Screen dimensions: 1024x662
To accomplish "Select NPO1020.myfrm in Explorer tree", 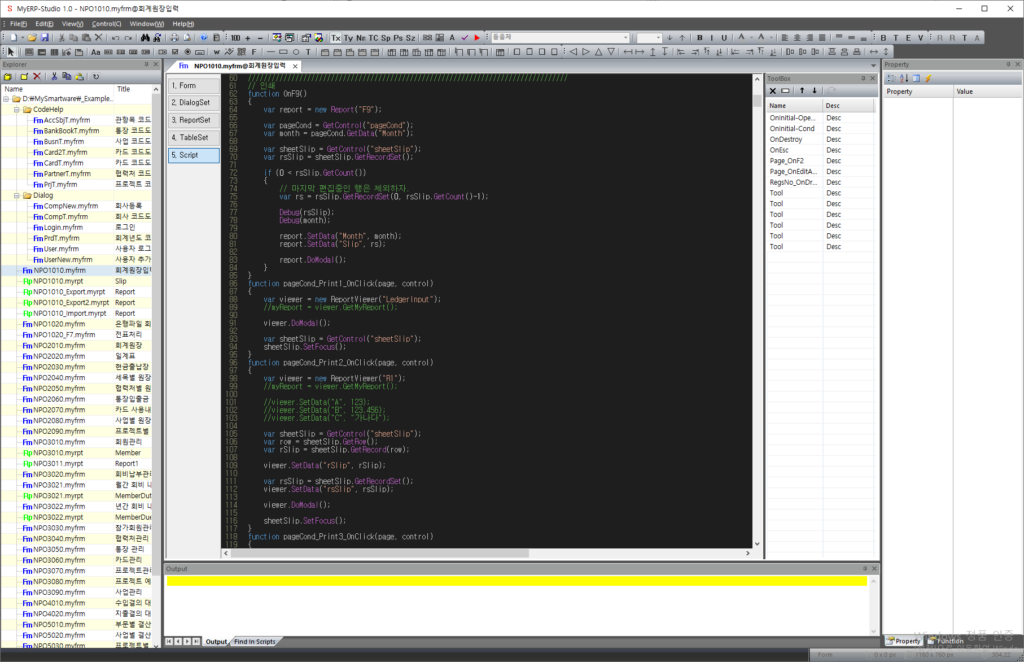I will click(x=59, y=324).
